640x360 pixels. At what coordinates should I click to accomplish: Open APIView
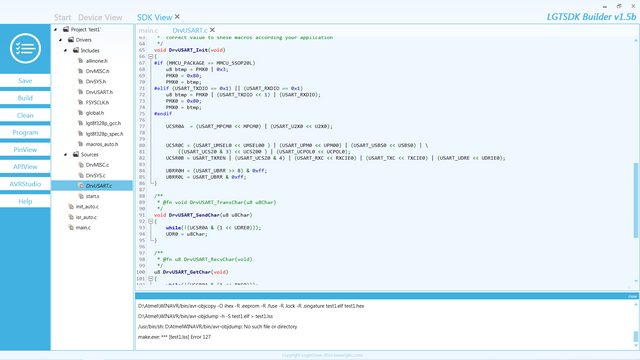click(25, 167)
